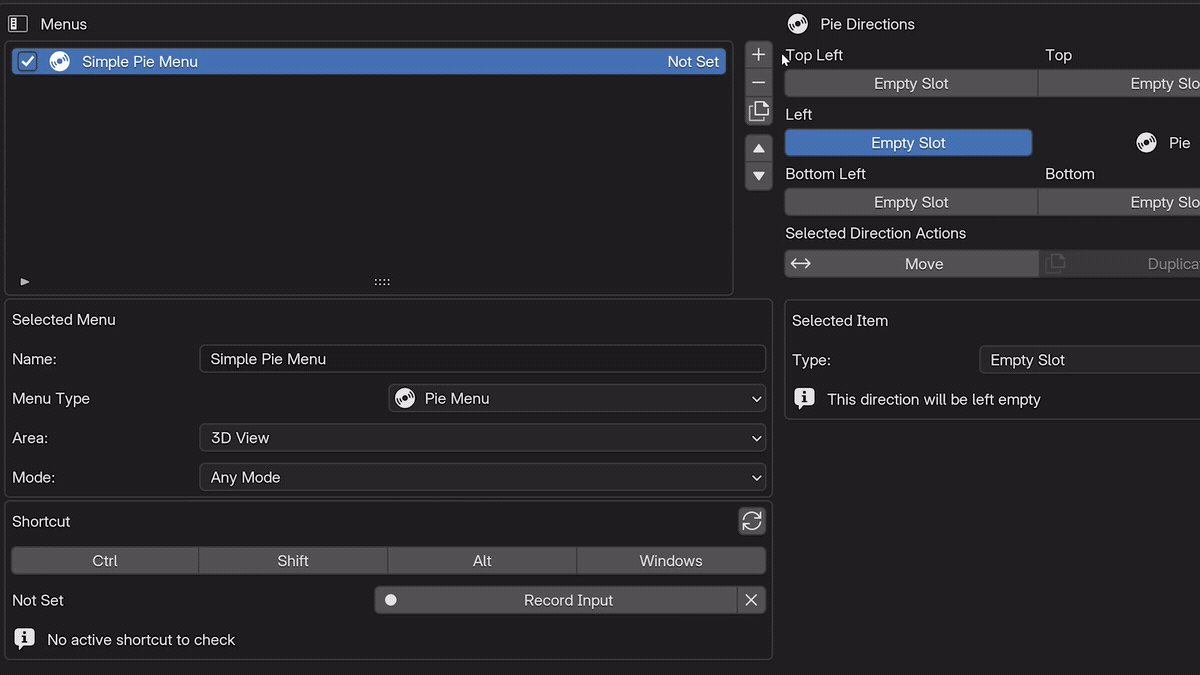This screenshot has width=1200, height=675.
Task: Click the Move direction action button
Action: click(x=911, y=264)
